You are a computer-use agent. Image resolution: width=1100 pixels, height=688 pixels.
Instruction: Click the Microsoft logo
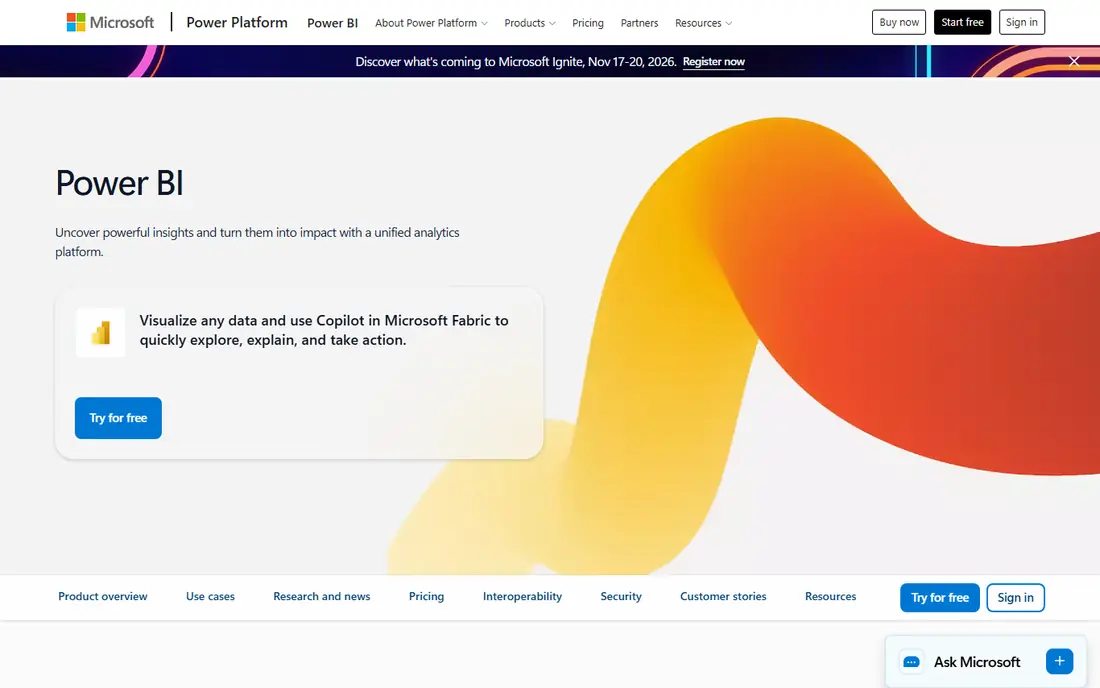click(x=110, y=22)
